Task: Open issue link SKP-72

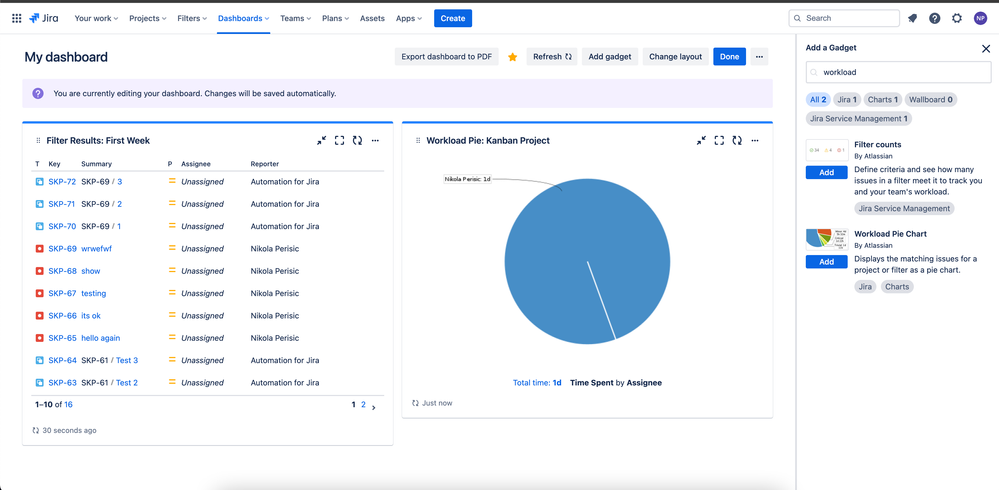Action: pos(62,182)
